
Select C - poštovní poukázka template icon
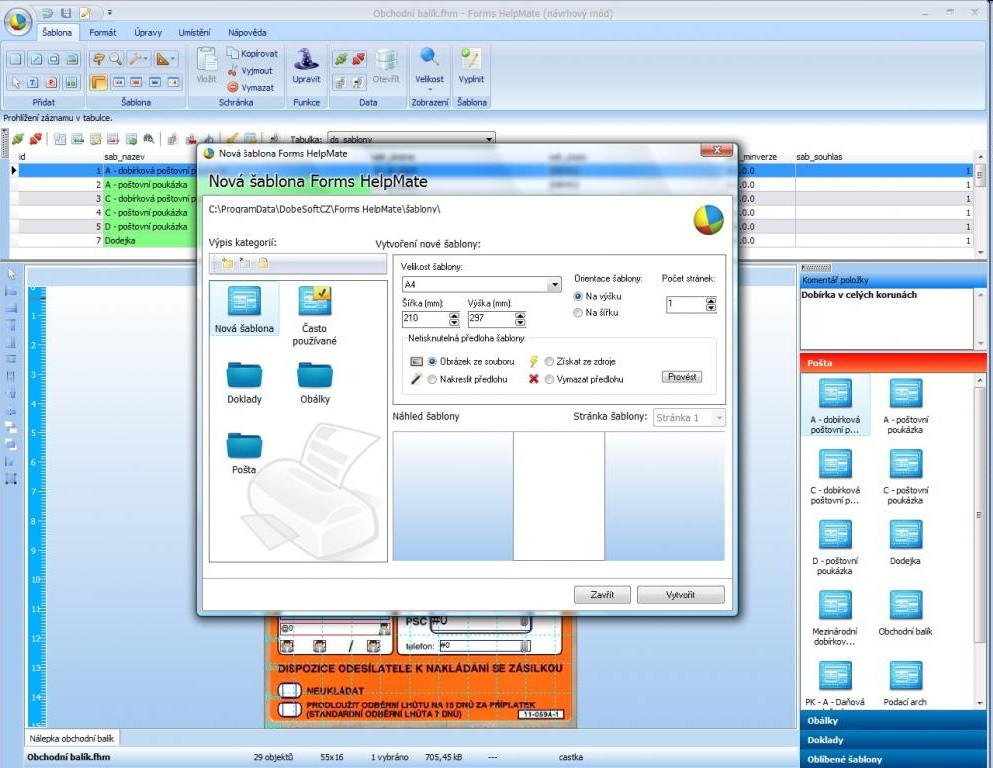pos(905,463)
